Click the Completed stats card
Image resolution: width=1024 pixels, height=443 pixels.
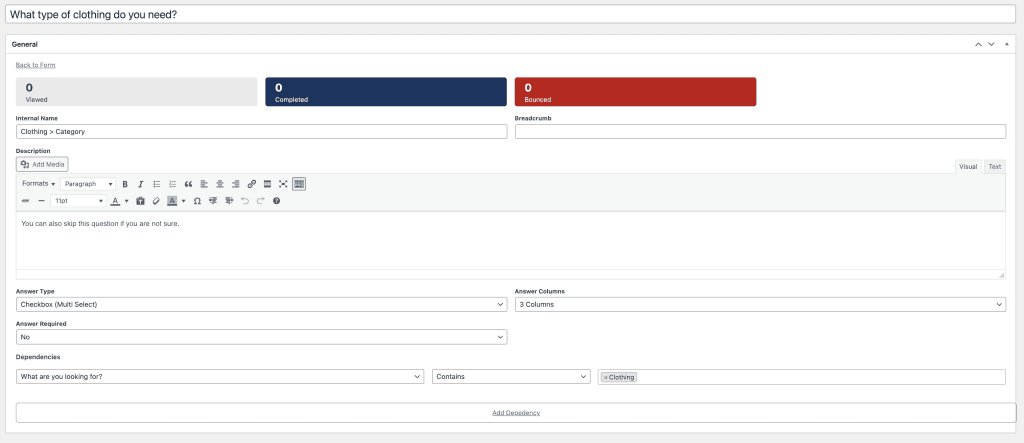pos(386,91)
